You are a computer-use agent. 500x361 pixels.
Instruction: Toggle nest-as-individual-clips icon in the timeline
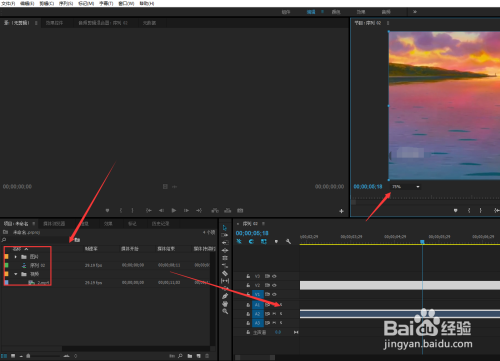point(239,241)
